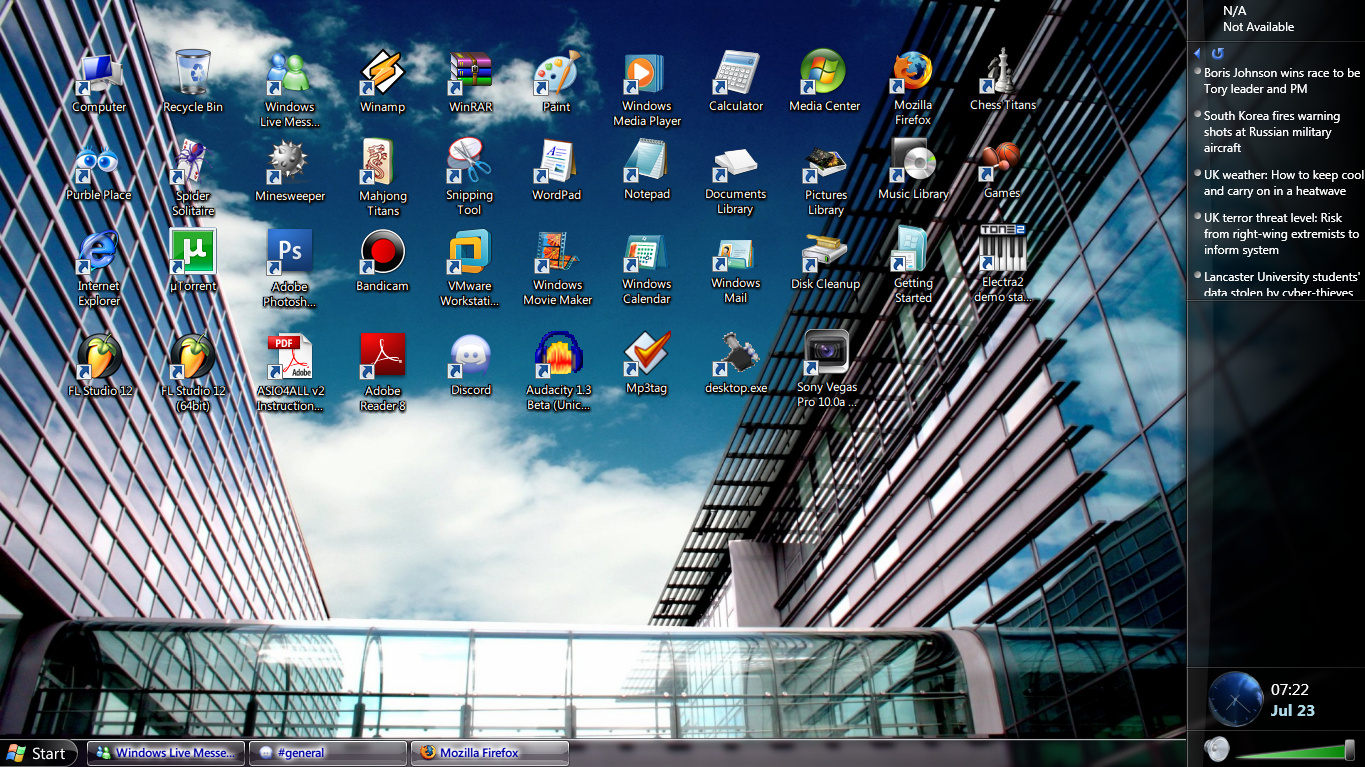Launch Windows Live Messenger desktop shortcut
The height and width of the screenshot is (767, 1365).
click(x=290, y=89)
